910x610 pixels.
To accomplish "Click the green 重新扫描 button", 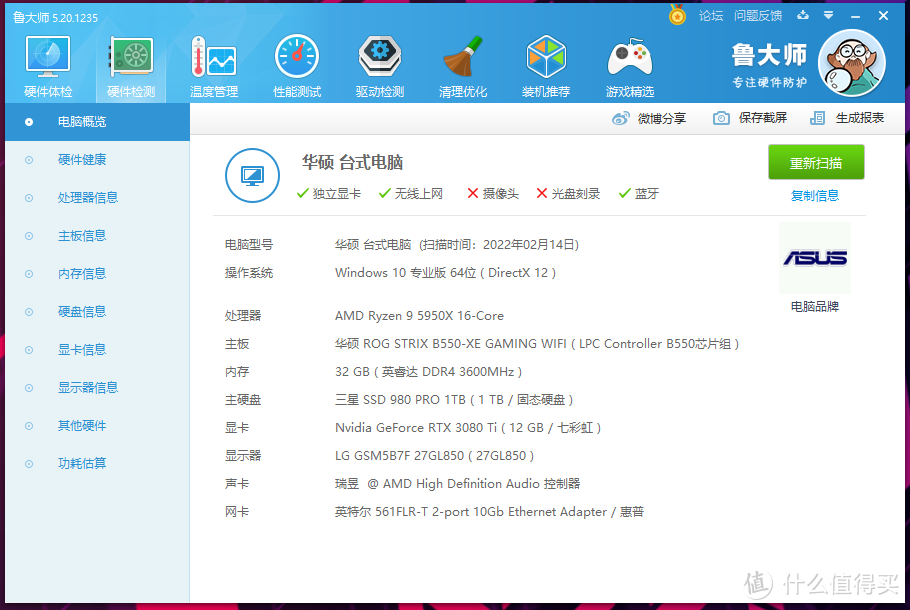I will (816, 163).
